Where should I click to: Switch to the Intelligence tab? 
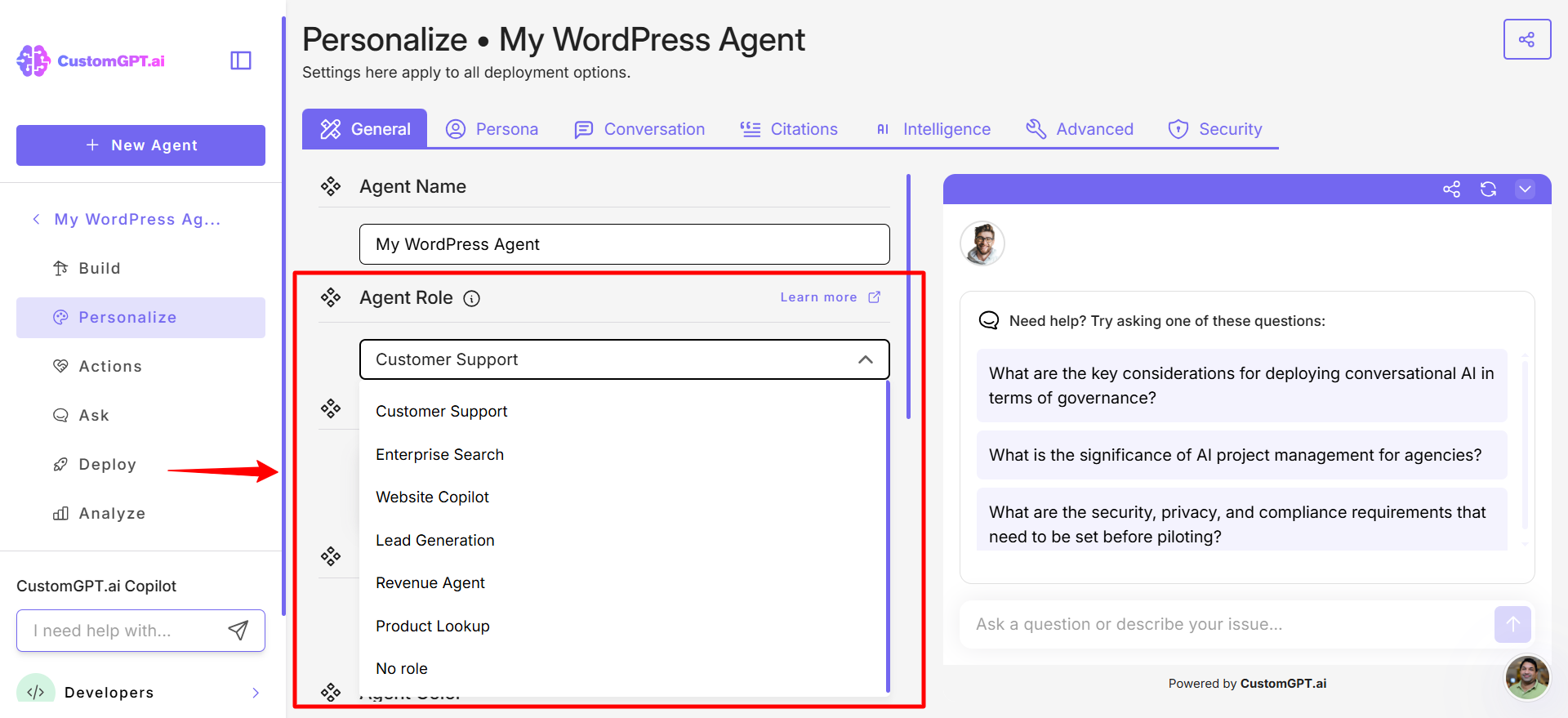933,129
